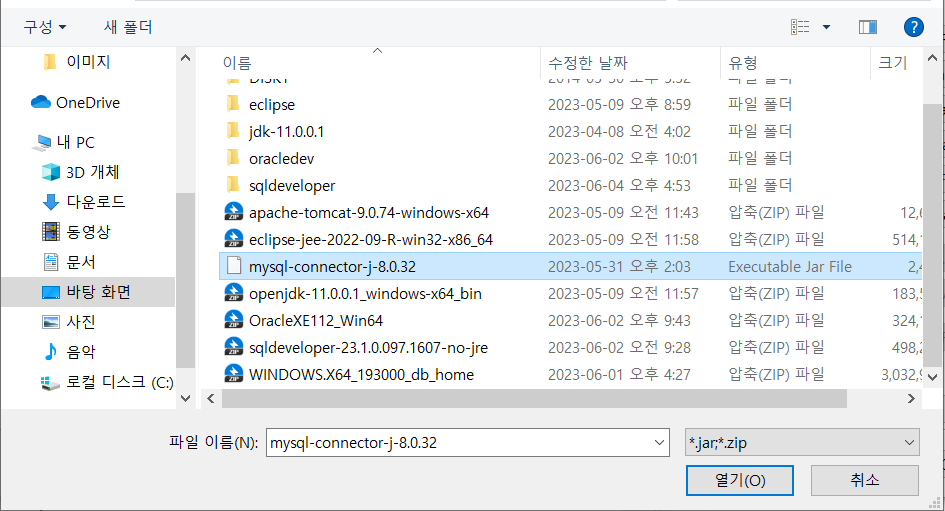This screenshot has width=945, height=511.
Task: Select the apache-tomcat-9.0.74 zip file
Action: pyautogui.click(x=368, y=213)
